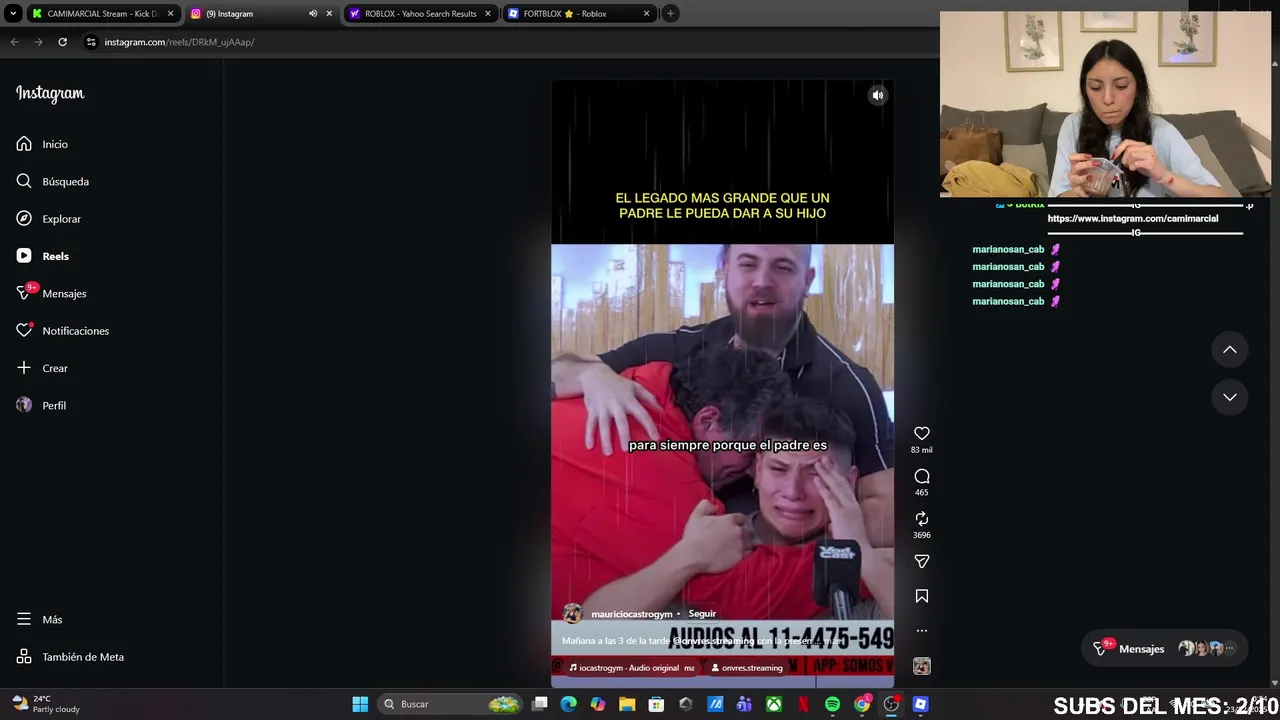Go back in browser
1280x720 pixels.
click(x=14, y=42)
